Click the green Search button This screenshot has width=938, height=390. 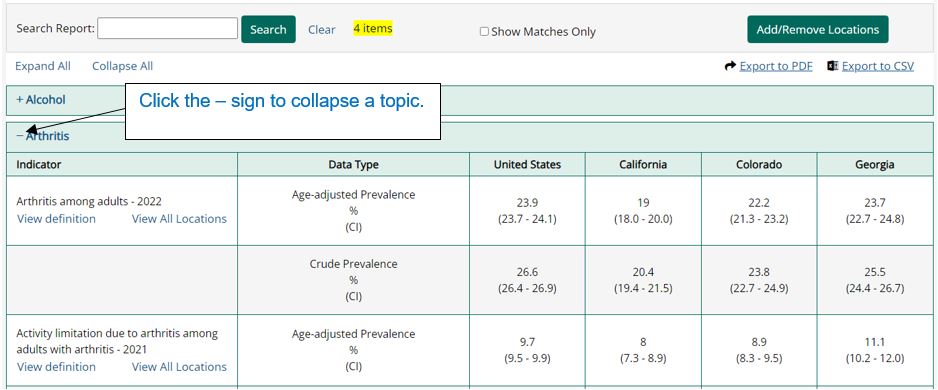click(268, 29)
